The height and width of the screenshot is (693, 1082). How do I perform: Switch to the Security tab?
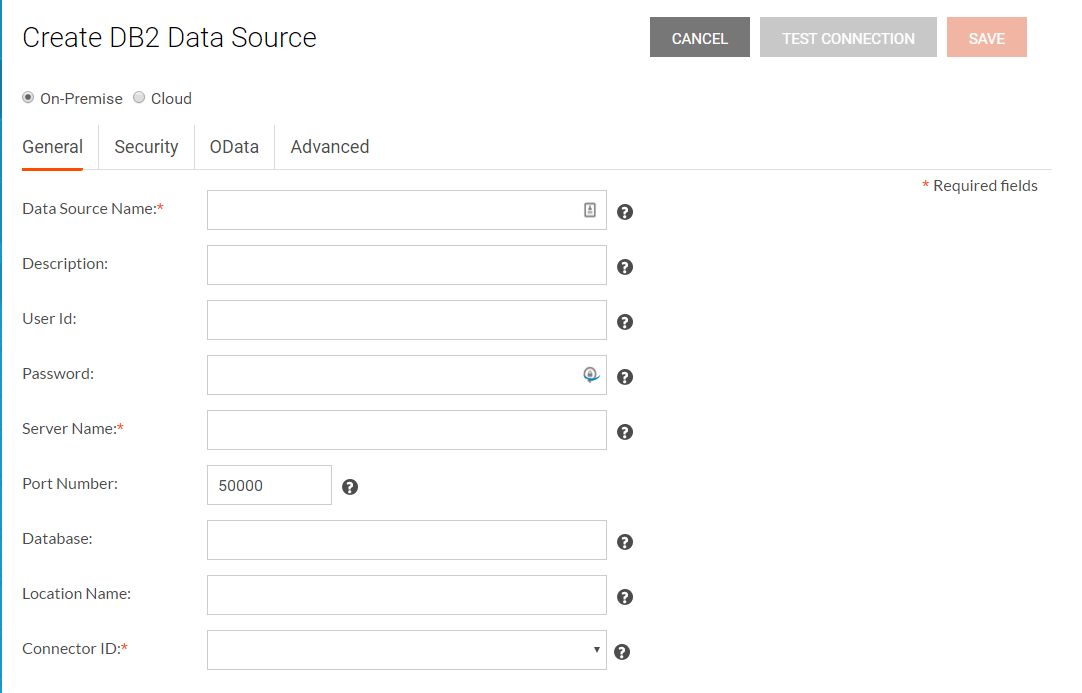[146, 147]
